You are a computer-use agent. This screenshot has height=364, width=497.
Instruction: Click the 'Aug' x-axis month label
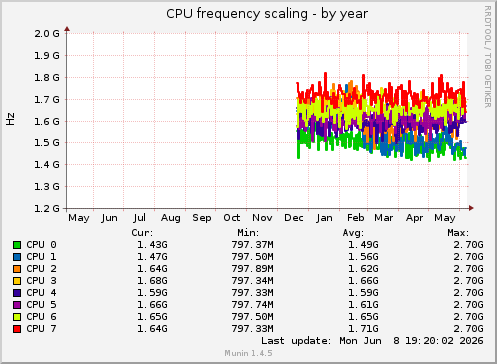tap(171, 218)
